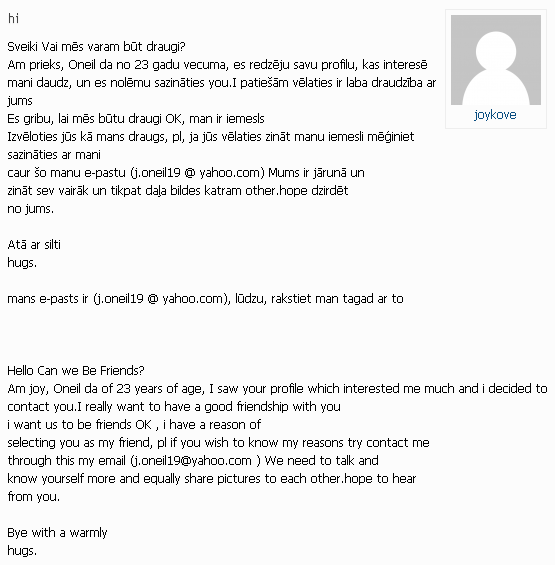Screen dimensions: 555x565
Task: Click 'hugs.' below 'Atā ar silti'
Action: 22,263
